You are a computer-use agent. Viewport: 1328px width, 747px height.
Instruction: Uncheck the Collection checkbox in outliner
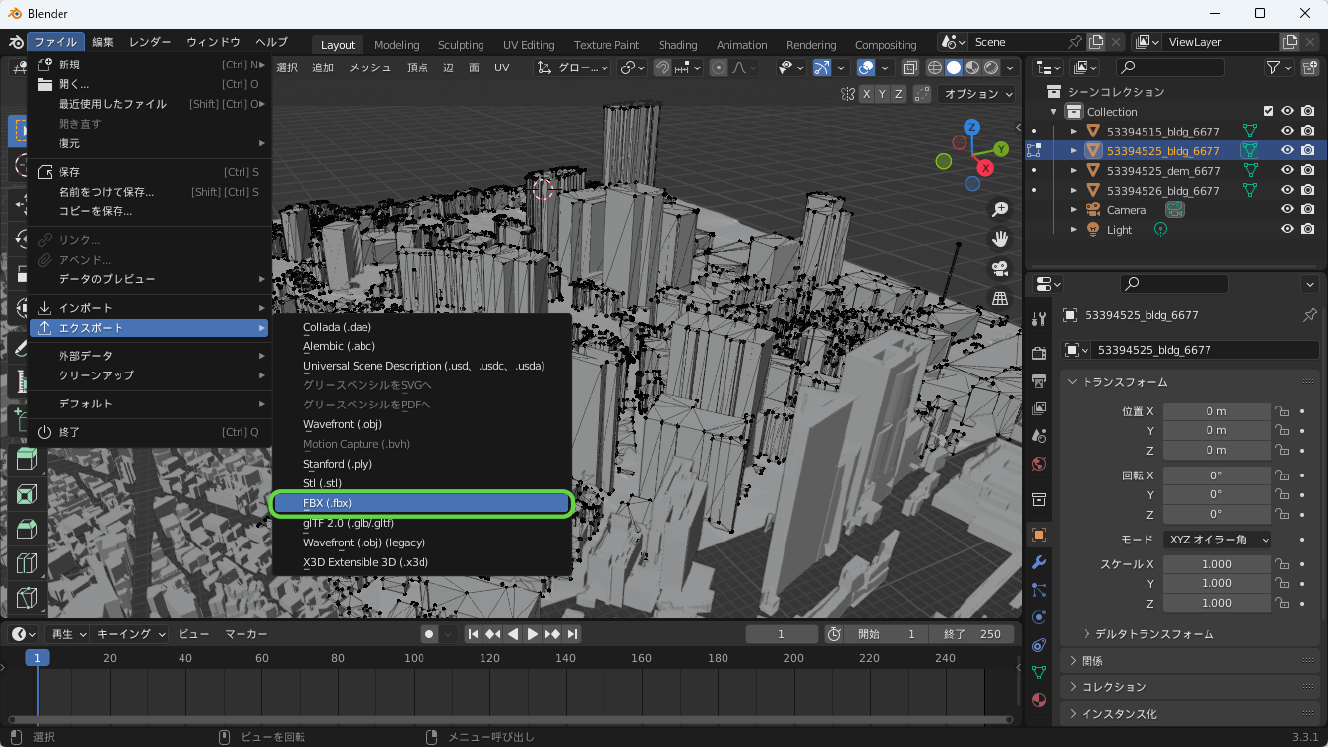coord(1270,111)
